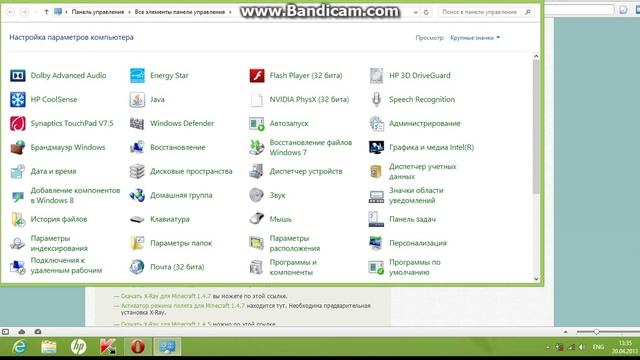Open the Звук speaker icon
Image resolution: width=640 pixels, height=360 pixels.
(257, 195)
